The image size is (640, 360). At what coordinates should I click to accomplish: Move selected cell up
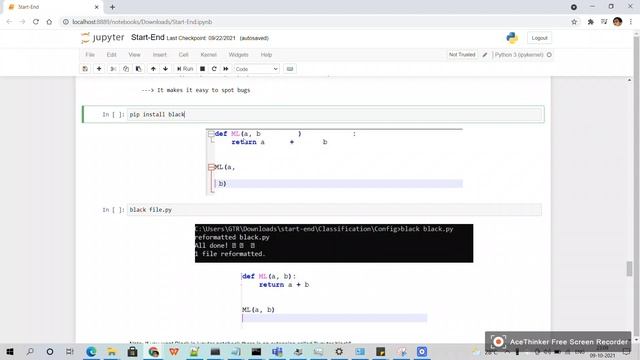pos(153,69)
